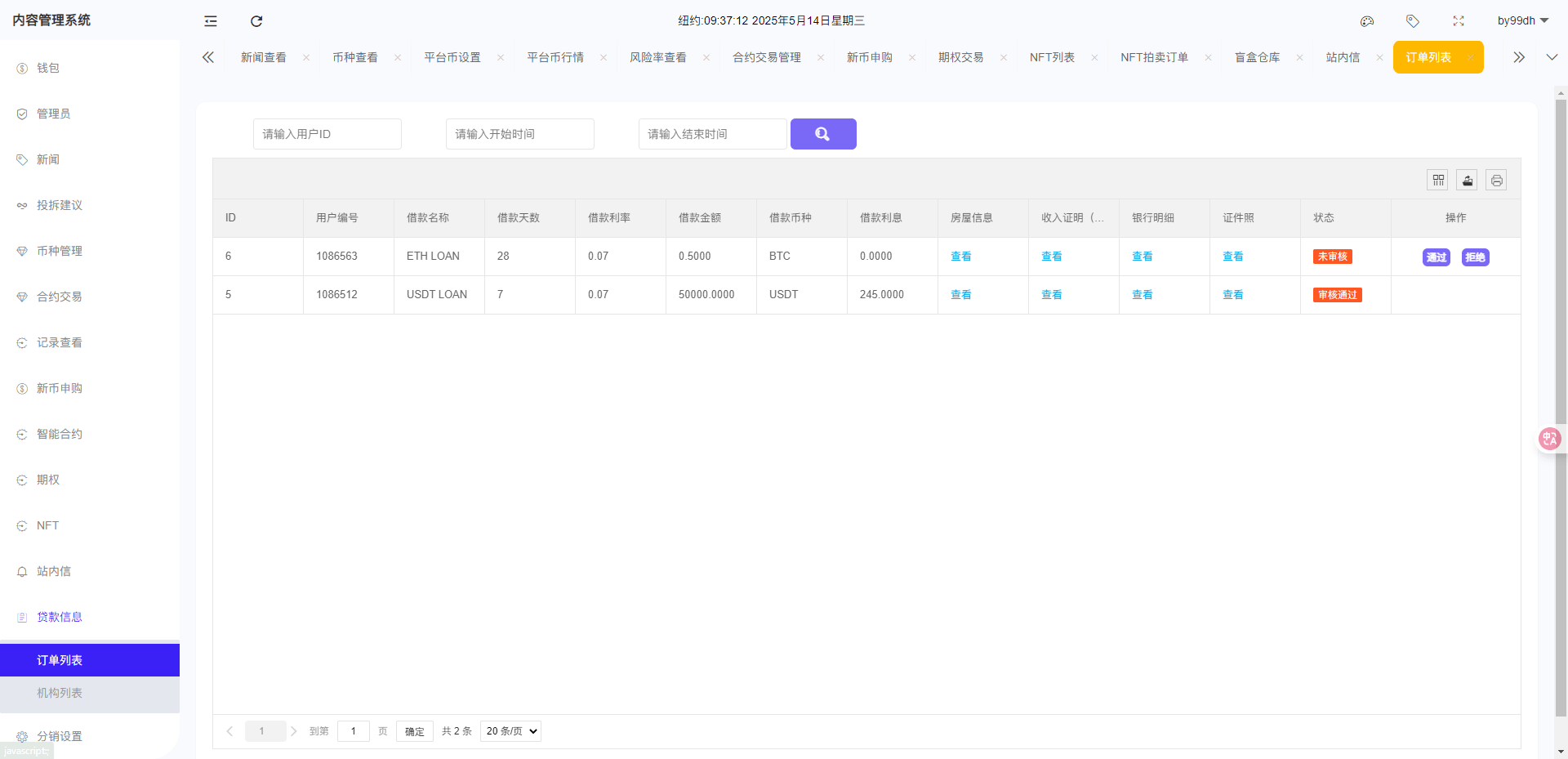Switch to the NFT列表 tab
This screenshot has height=759, width=1568.
click(1053, 57)
